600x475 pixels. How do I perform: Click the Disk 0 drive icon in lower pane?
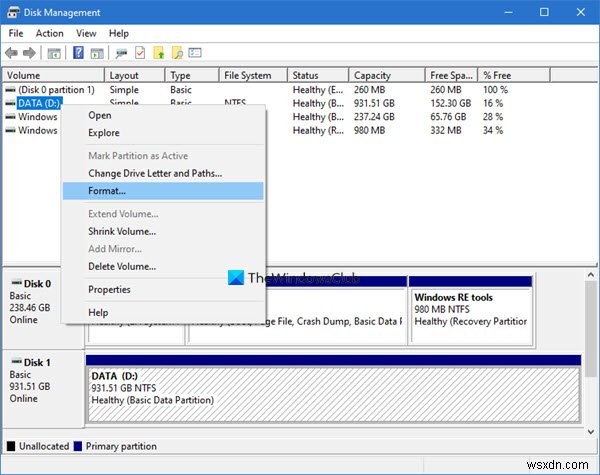coord(16,283)
